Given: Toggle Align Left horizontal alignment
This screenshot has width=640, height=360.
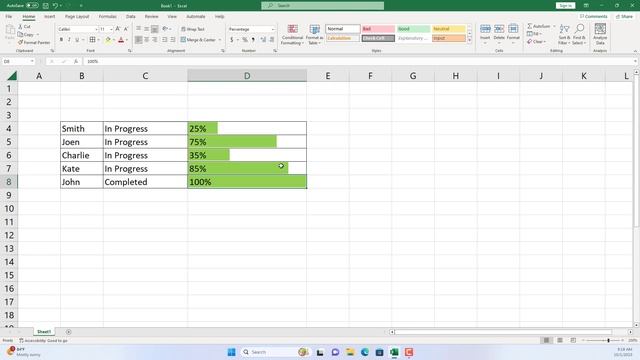Looking at the screenshot, I should coord(139,40).
